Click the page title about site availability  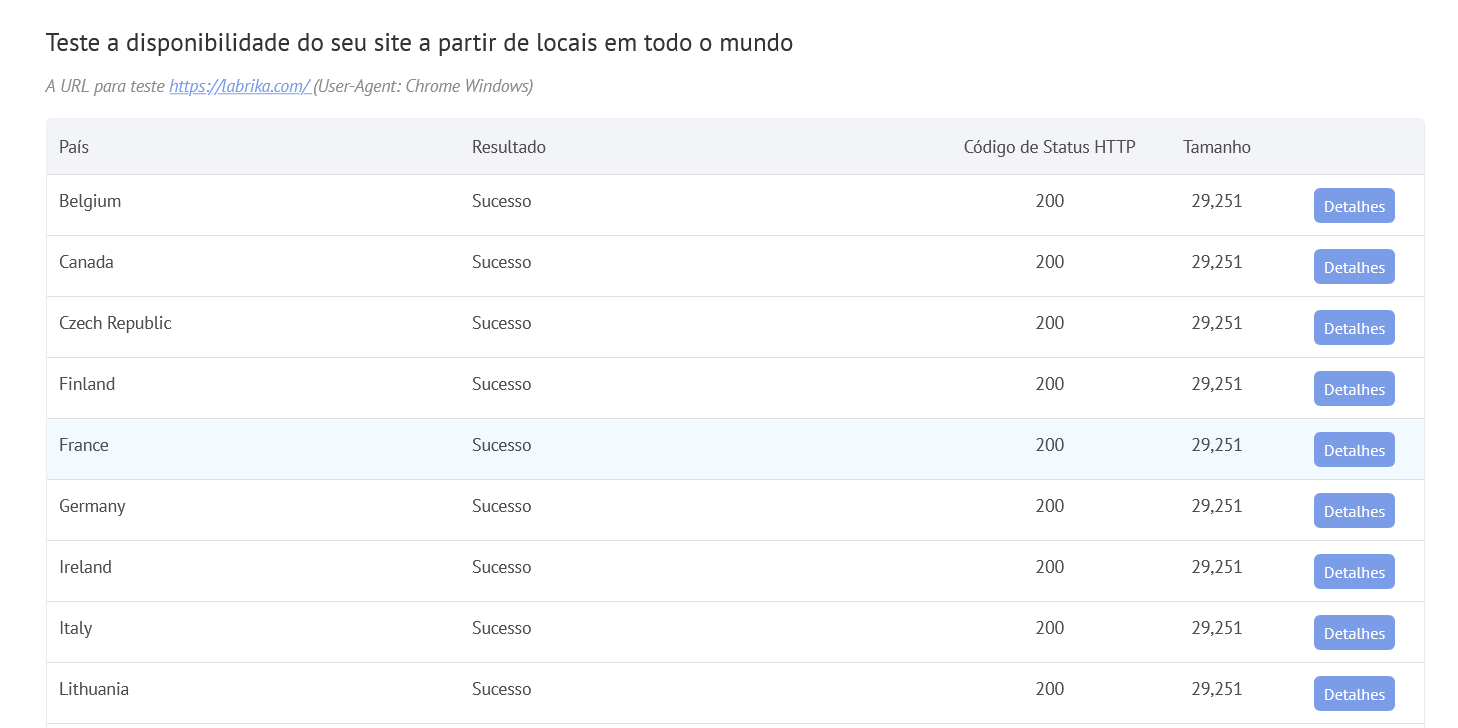click(x=419, y=42)
